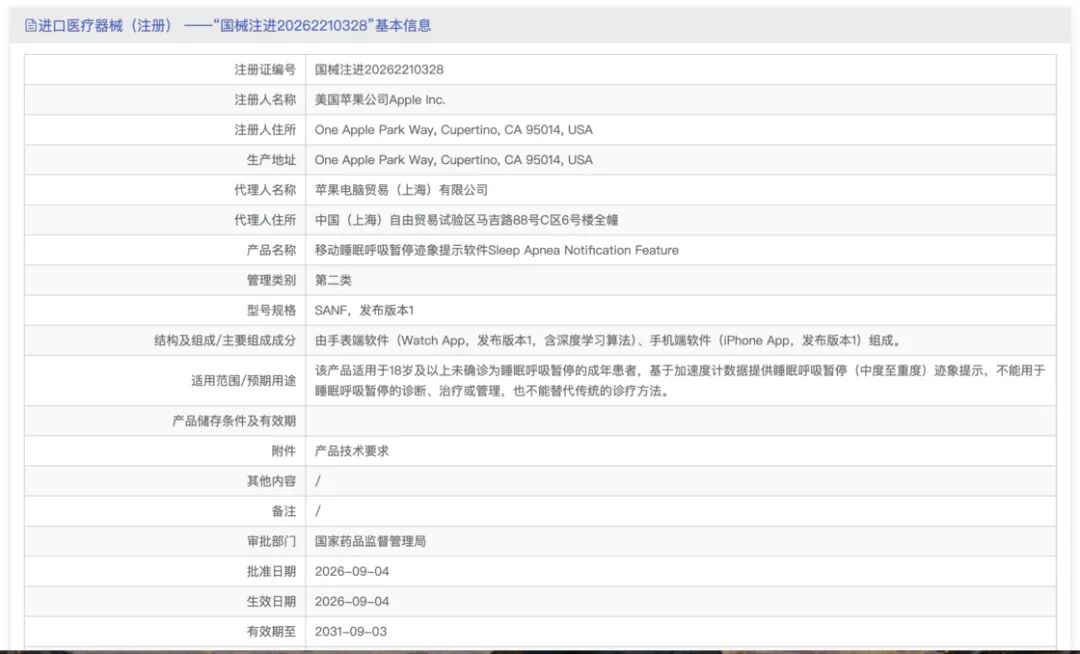This screenshot has width=1080, height=654.
Task: Click the "结构及组成/主要组成成分" label
Action: [225, 341]
